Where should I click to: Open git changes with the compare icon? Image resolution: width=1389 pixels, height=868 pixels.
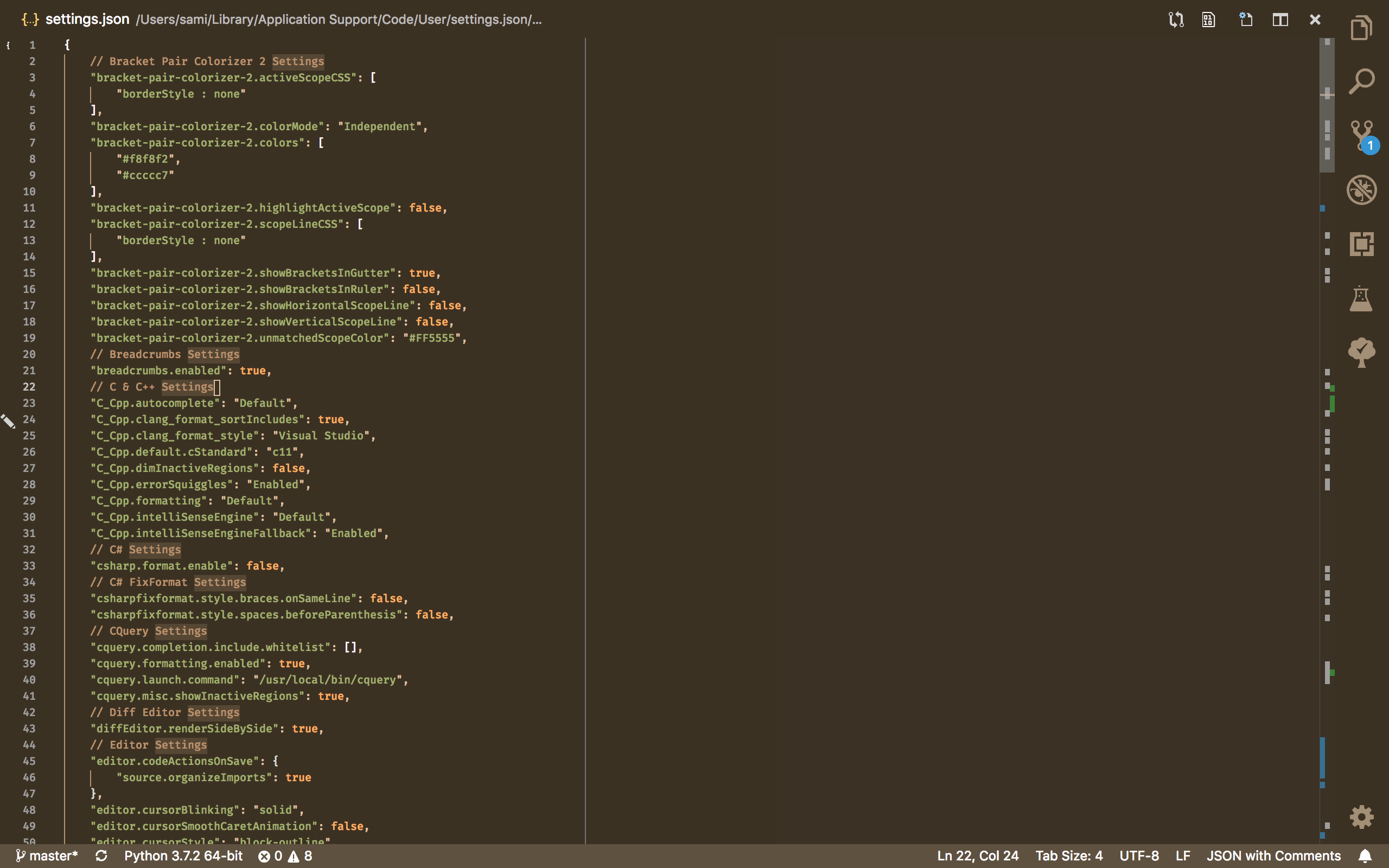point(1175,19)
